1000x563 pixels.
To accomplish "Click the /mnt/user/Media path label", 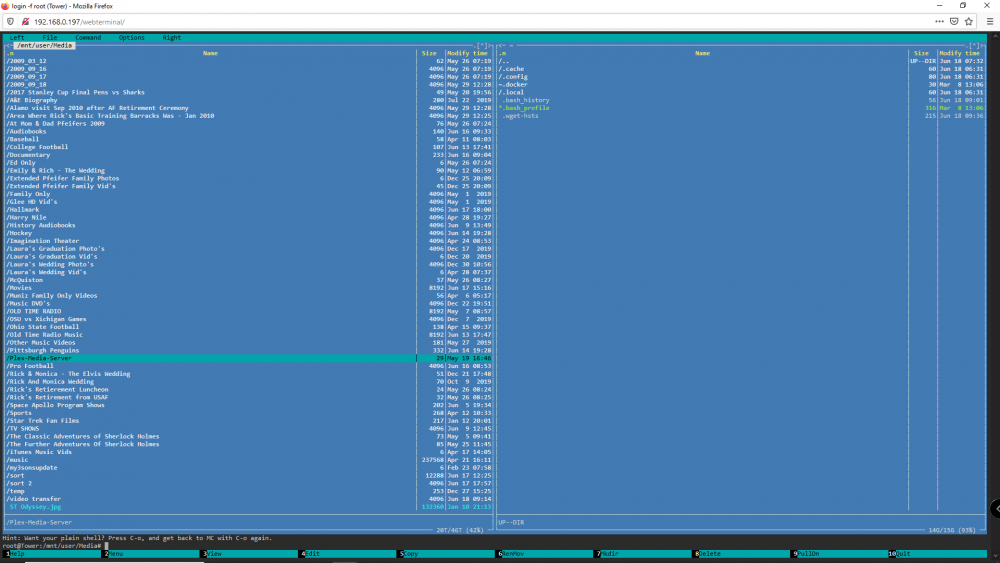I will [45, 45].
